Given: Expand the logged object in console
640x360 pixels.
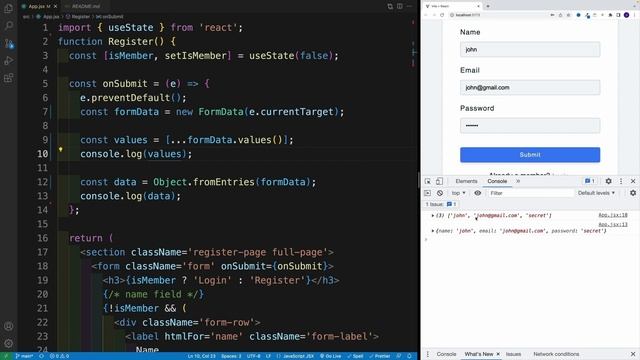Looking at the screenshot, I should point(433,231).
